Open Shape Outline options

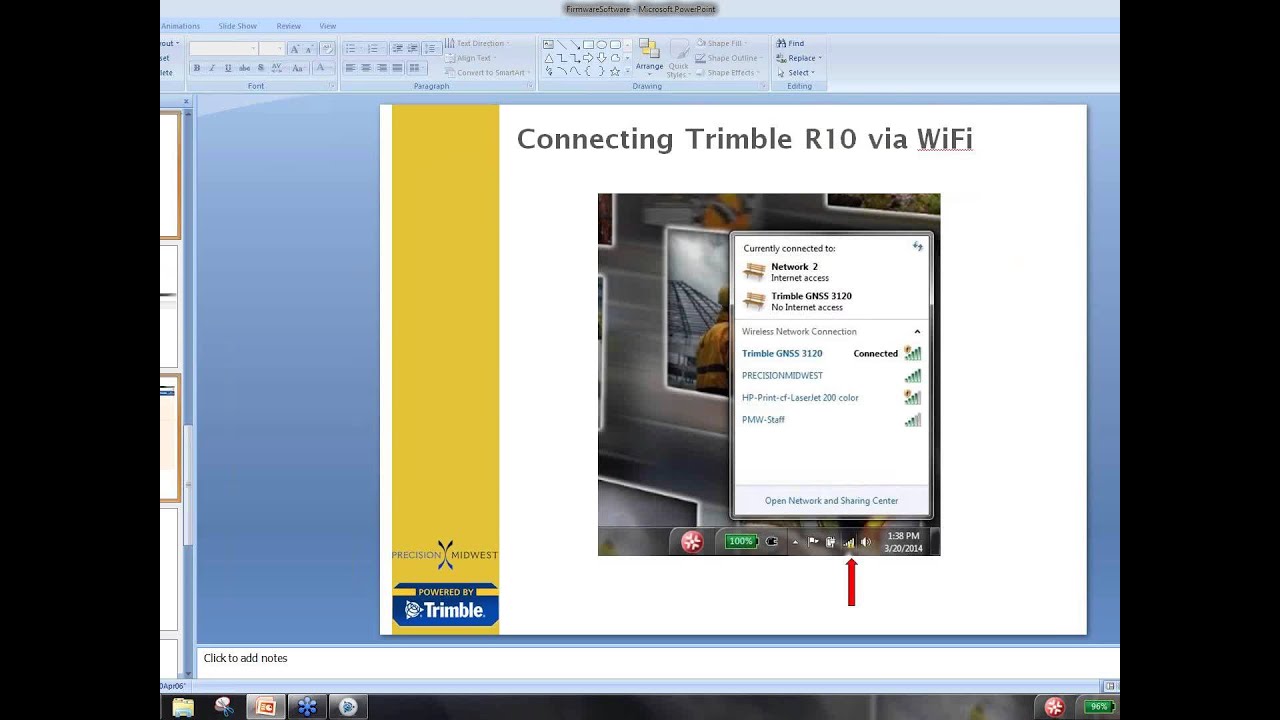click(x=727, y=58)
